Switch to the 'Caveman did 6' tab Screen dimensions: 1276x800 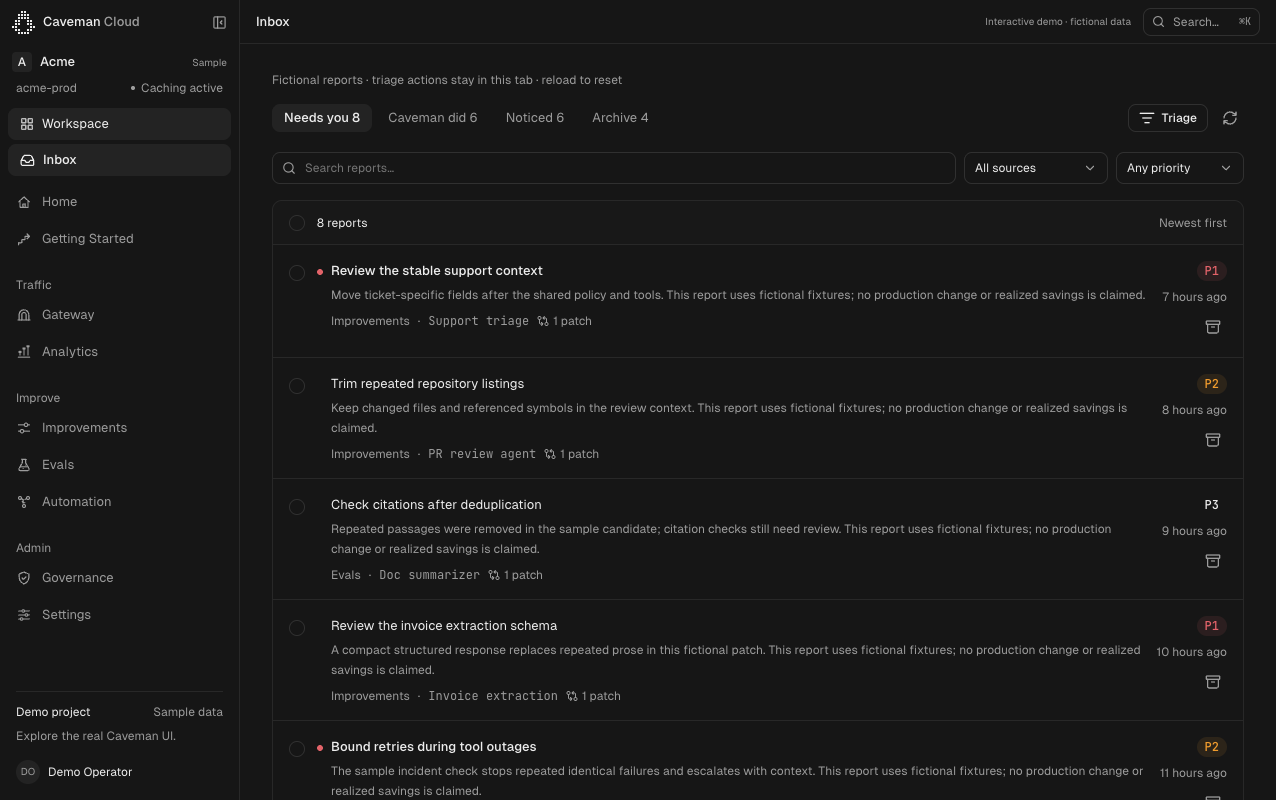click(433, 118)
